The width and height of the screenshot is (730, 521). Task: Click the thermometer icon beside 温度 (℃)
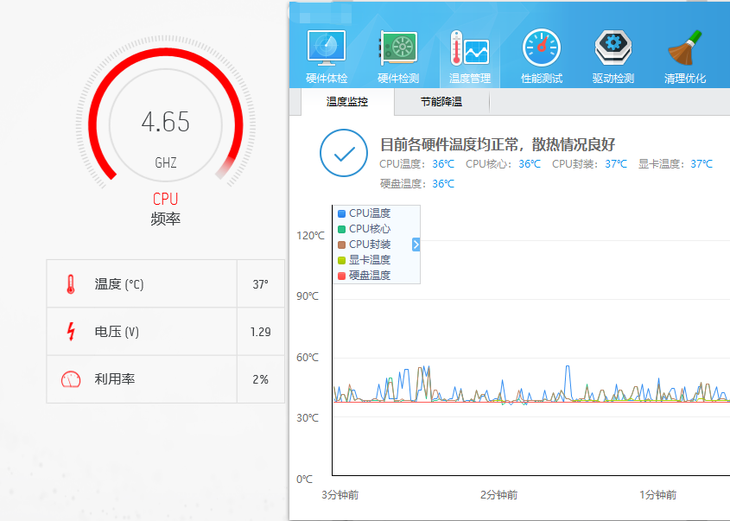(x=70, y=284)
